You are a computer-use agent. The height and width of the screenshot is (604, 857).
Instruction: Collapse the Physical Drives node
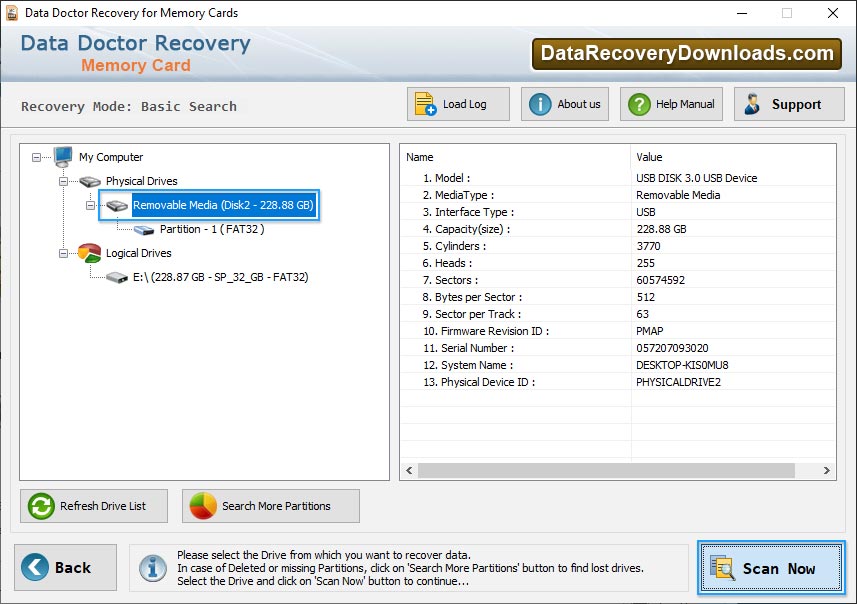coord(63,181)
